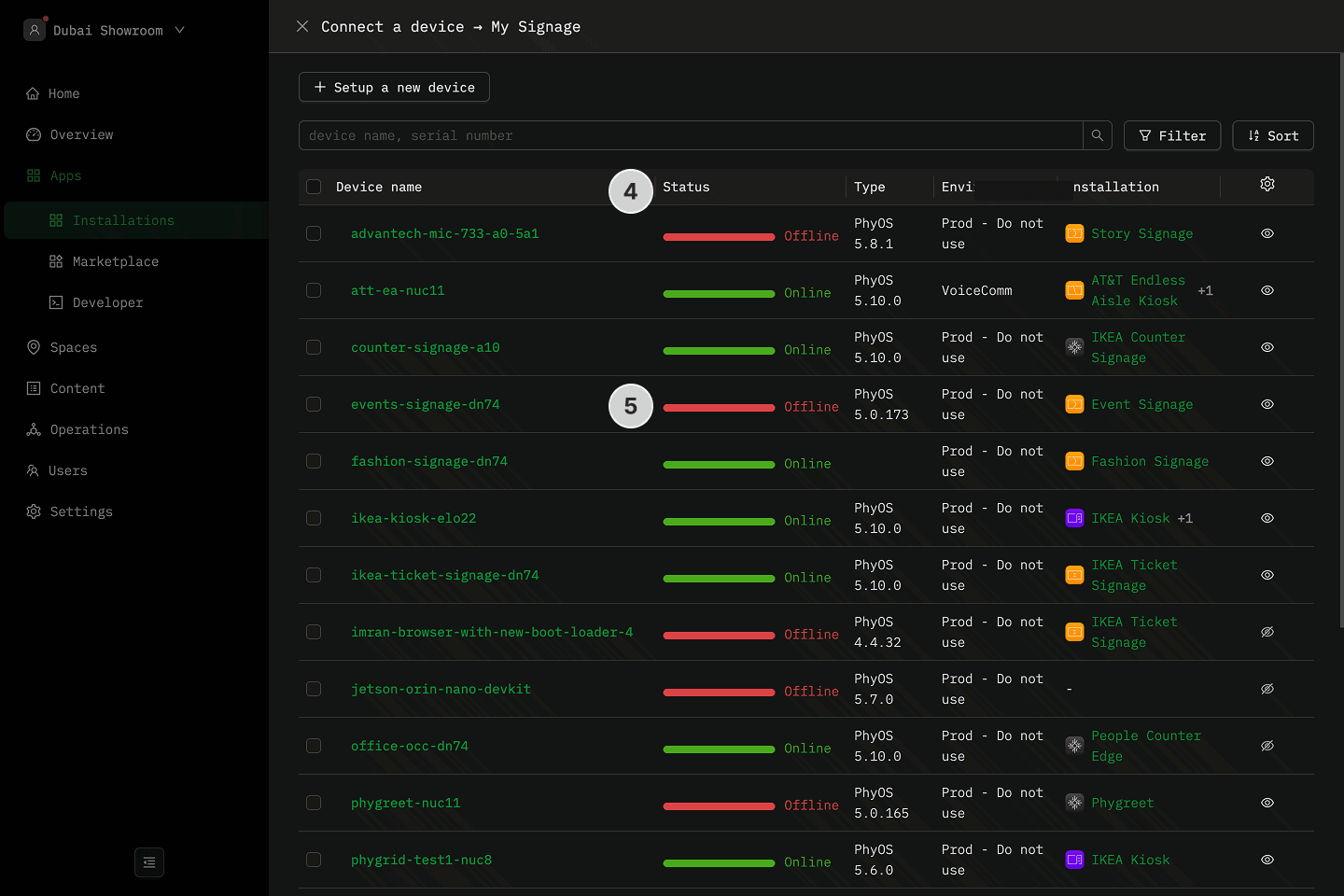Open table column settings gear
This screenshot has height=896, width=1344.
[1267, 185]
